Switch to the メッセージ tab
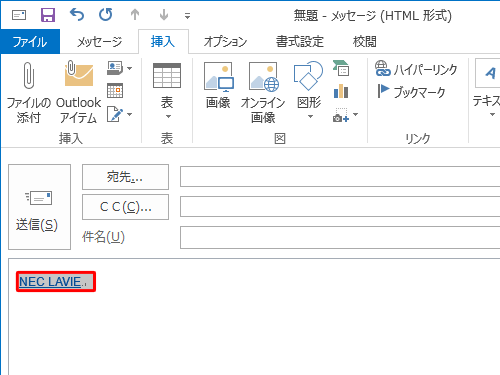 tap(99, 42)
